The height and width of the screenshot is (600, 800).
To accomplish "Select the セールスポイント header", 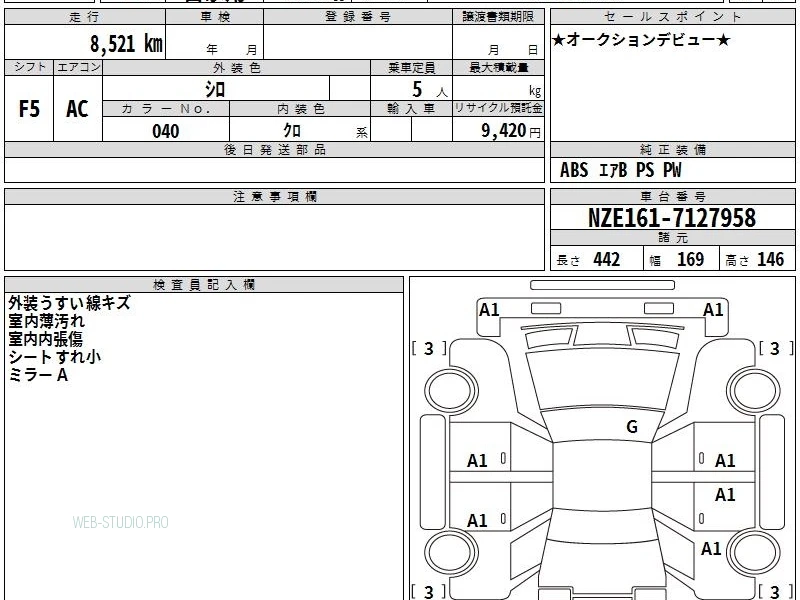I will click(x=672, y=17).
